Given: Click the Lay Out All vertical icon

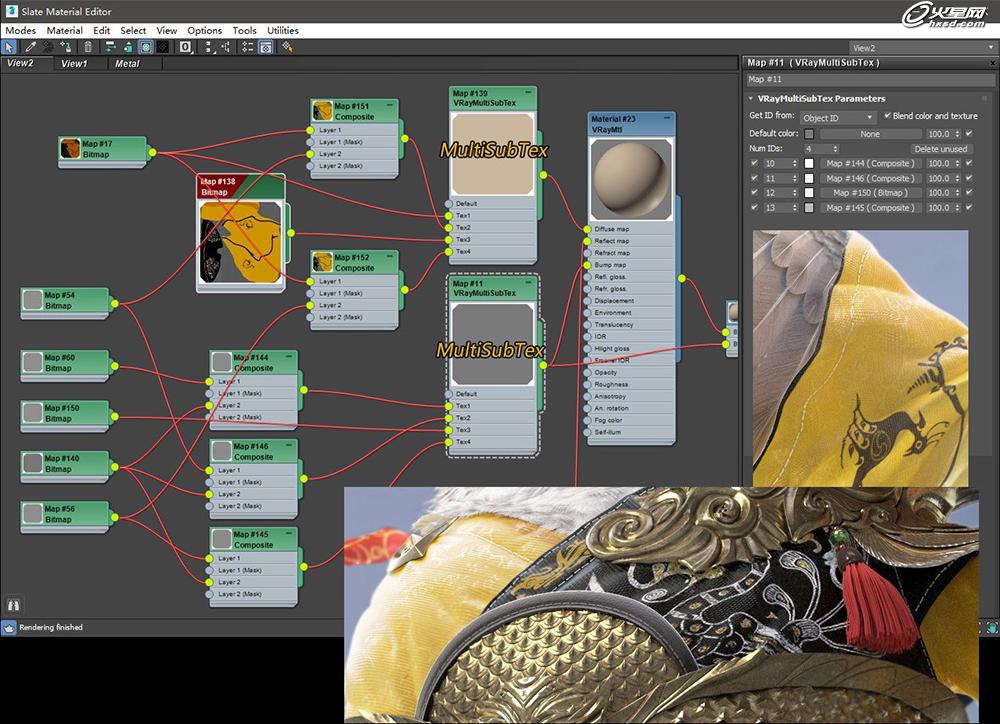Looking at the screenshot, I should coord(209,47).
